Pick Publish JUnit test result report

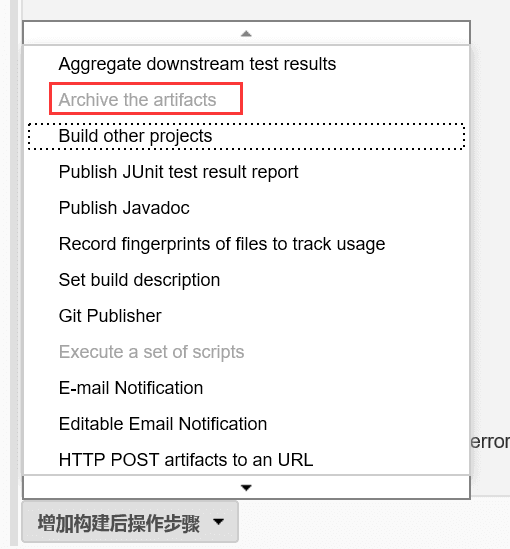click(179, 172)
